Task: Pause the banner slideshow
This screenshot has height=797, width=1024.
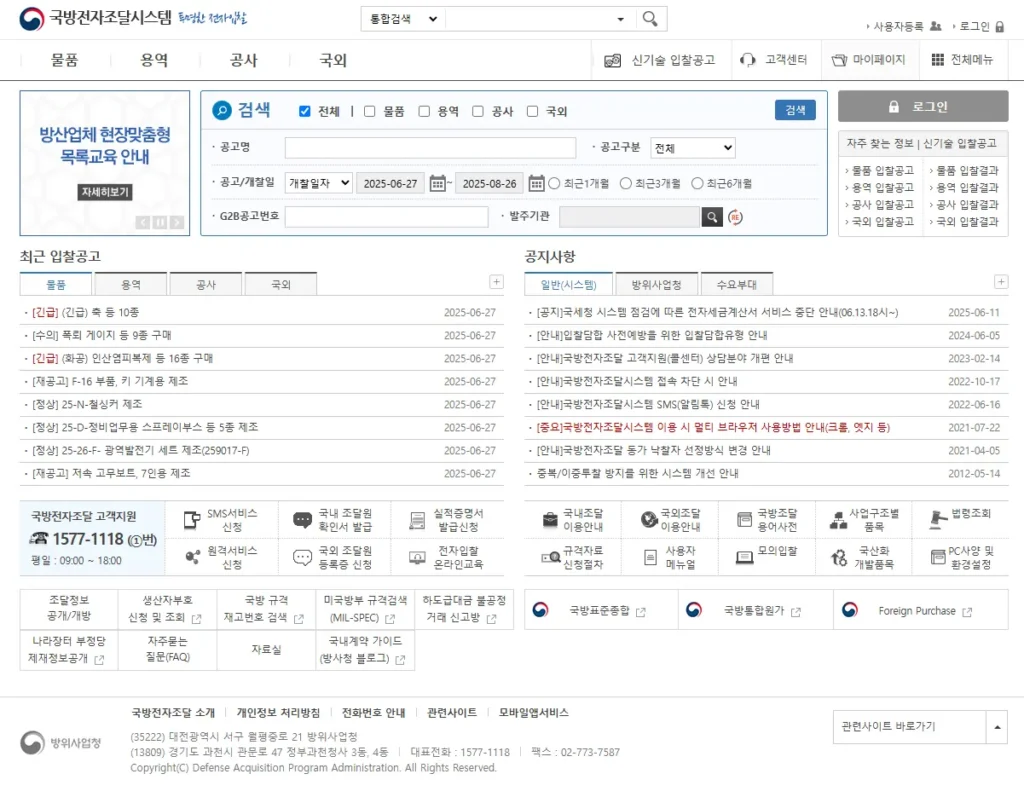Action: point(159,223)
